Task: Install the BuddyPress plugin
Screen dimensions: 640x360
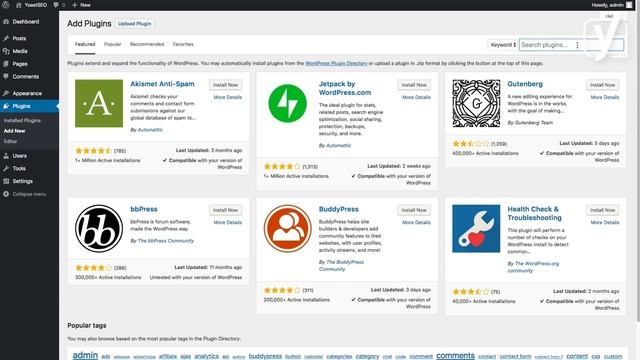Action: (414, 210)
